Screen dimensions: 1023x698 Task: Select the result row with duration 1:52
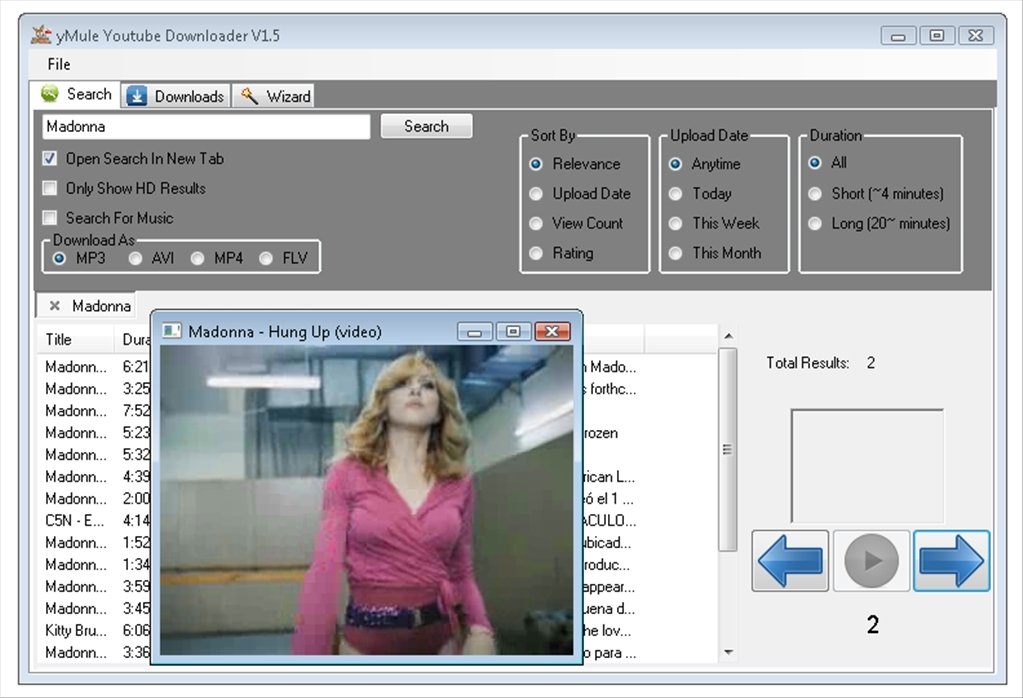coord(95,543)
